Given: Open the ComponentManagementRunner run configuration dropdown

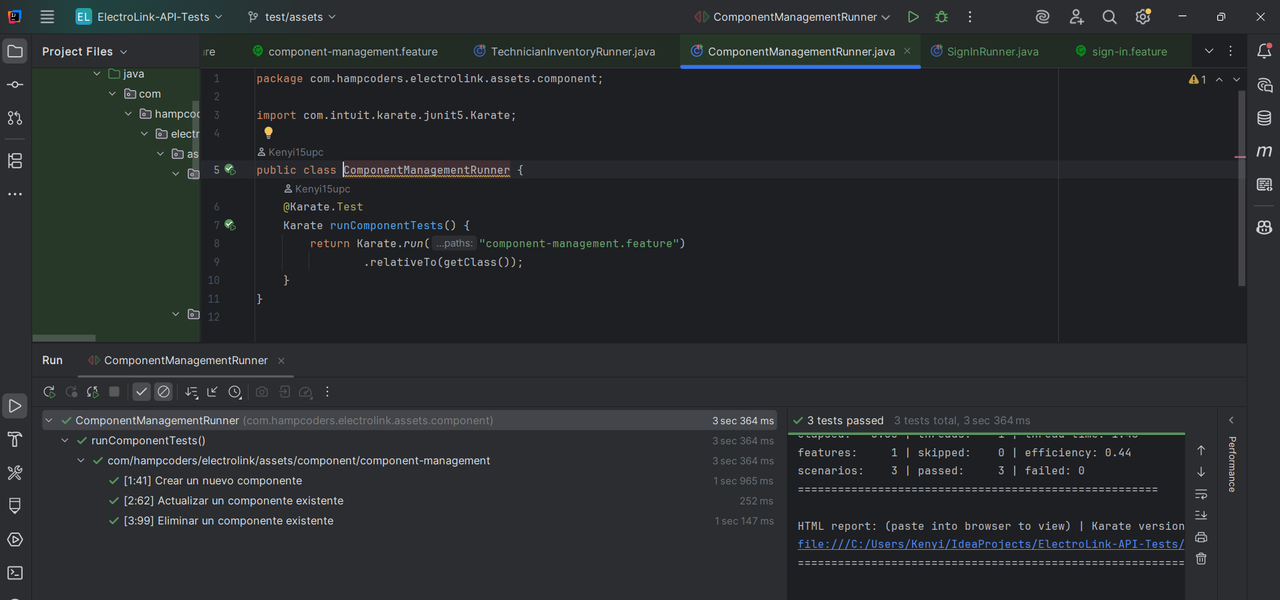Looking at the screenshot, I should [x=792, y=17].
